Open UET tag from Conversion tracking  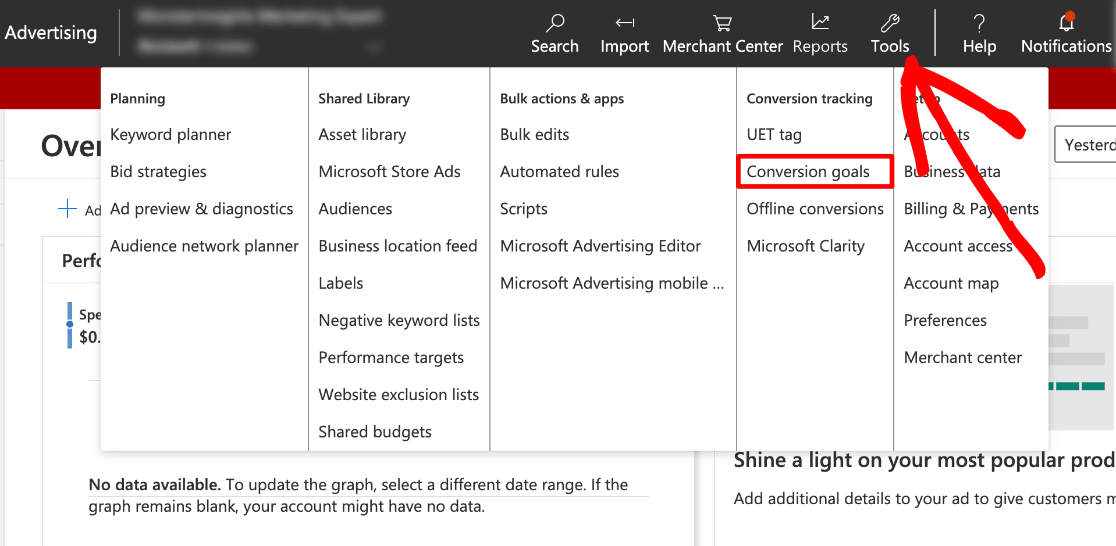coord(774,135)
